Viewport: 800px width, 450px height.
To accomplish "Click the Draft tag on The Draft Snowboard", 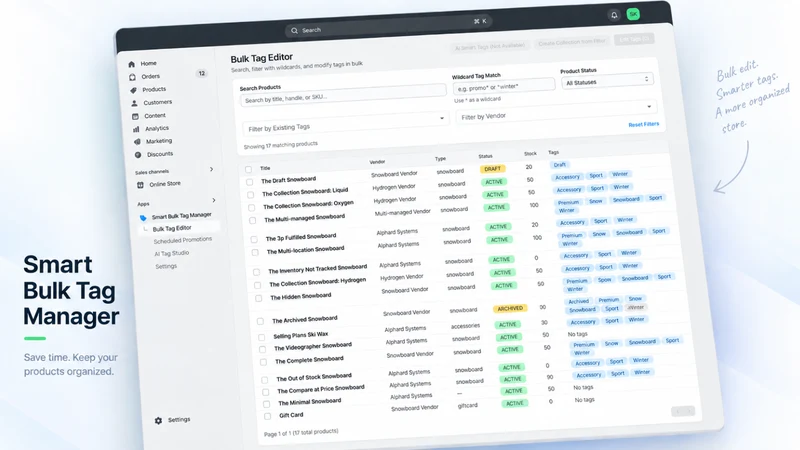I will [559, 165].
